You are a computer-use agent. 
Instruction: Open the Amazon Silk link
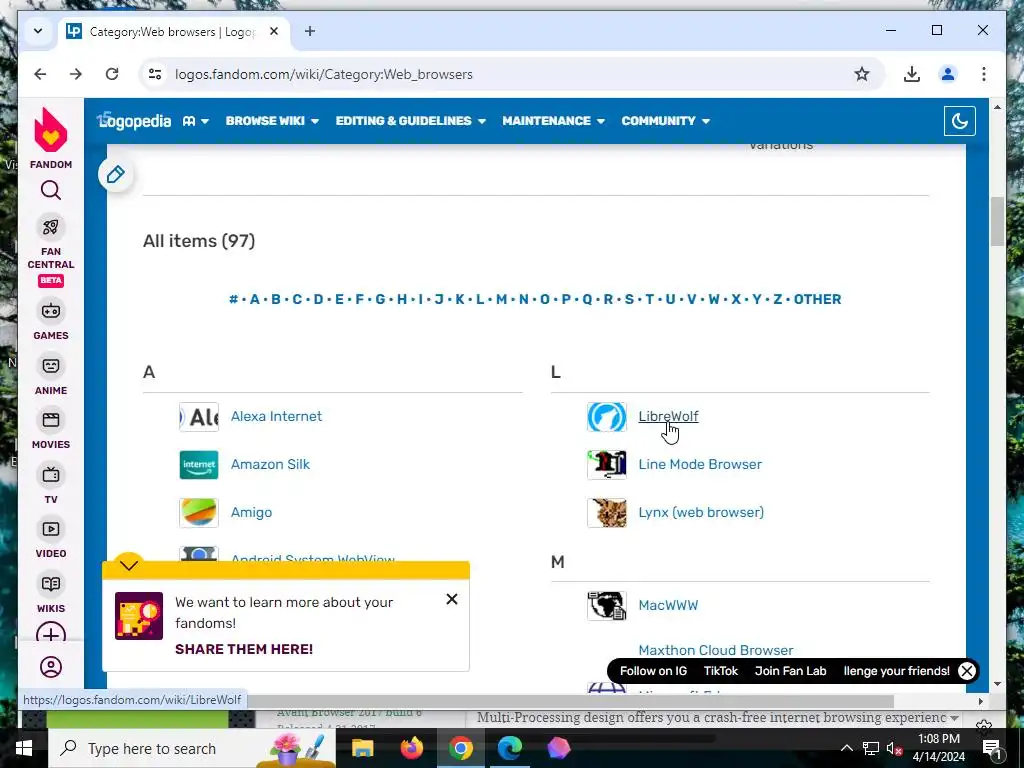point(270,464)
